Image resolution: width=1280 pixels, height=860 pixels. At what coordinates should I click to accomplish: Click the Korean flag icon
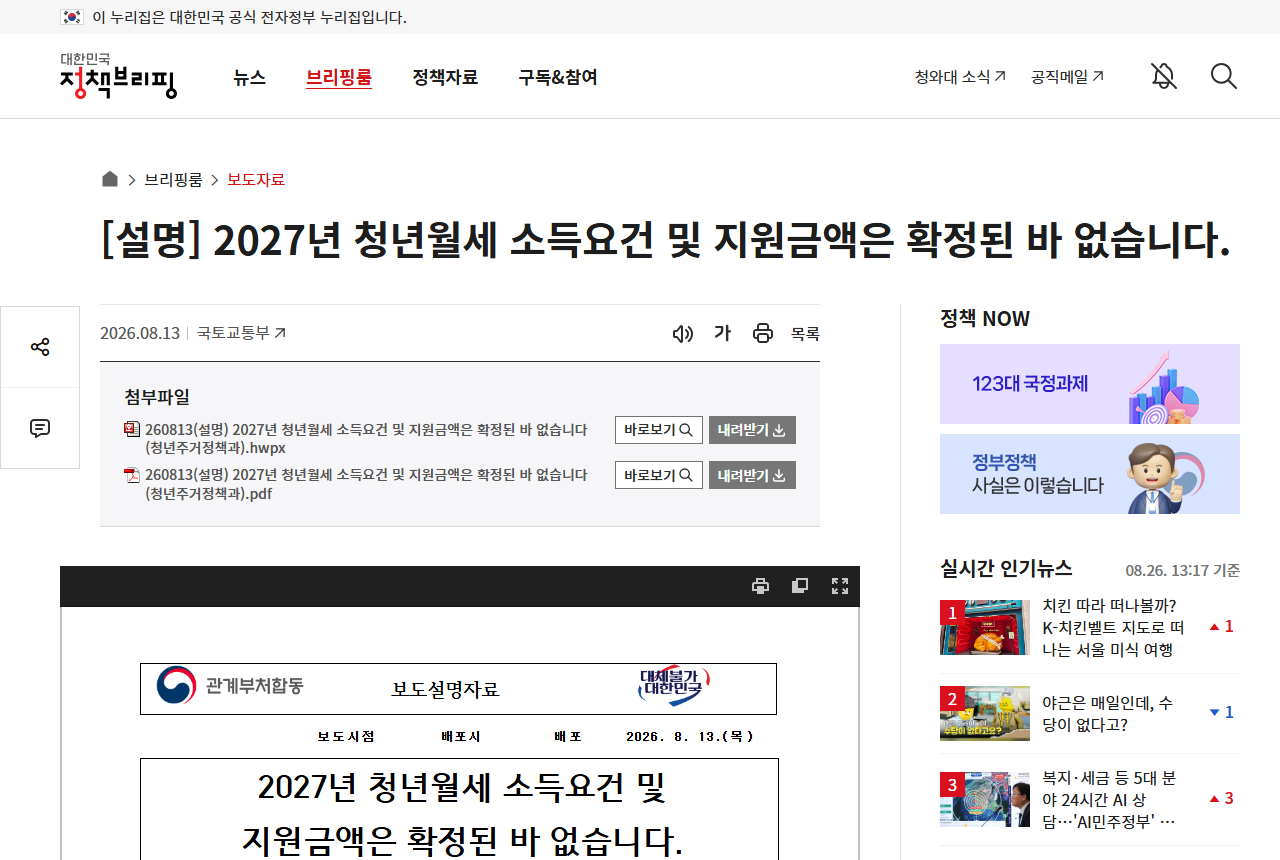pos(72,17)
